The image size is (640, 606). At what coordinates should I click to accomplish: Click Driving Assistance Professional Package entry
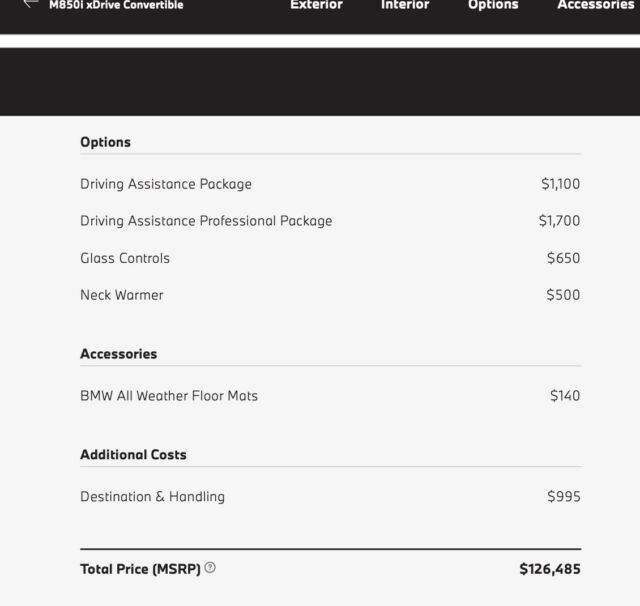point(206,221)
